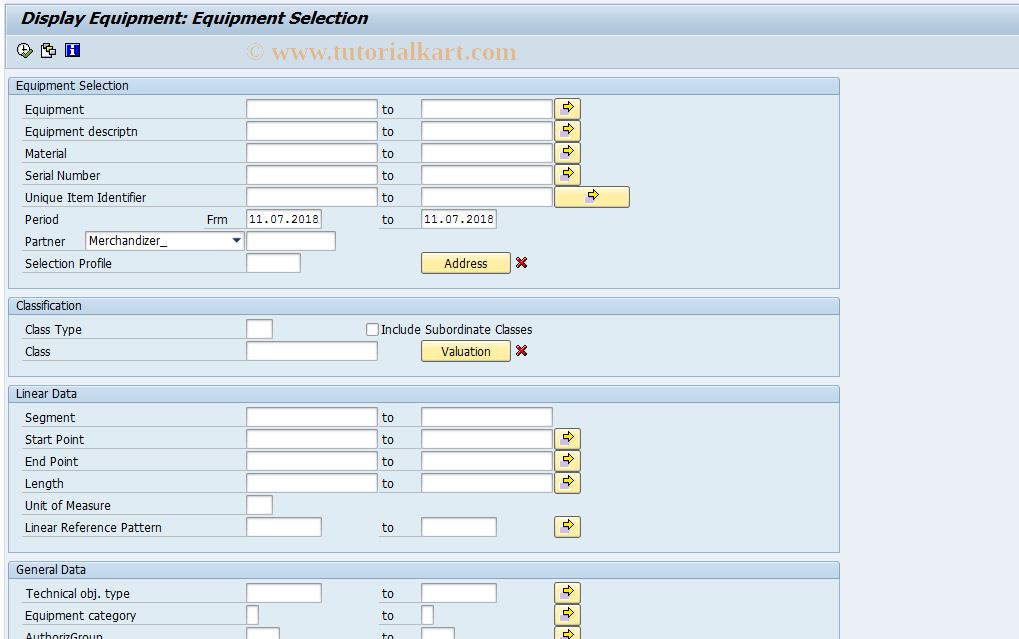This screenshot has width=1019, height=639.
Task: Open multiple selection for Material
Action: pyautogui.click(x=566, y=152)
